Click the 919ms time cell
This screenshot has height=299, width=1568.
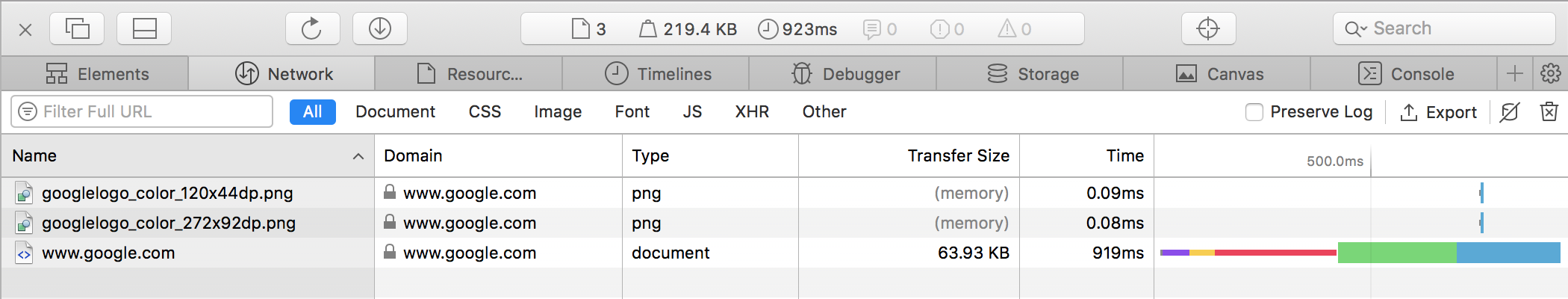coord(1118,253)
